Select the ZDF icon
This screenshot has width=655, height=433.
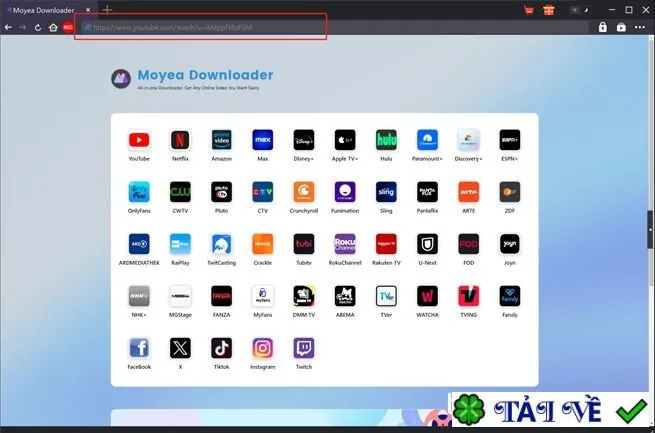510,192
